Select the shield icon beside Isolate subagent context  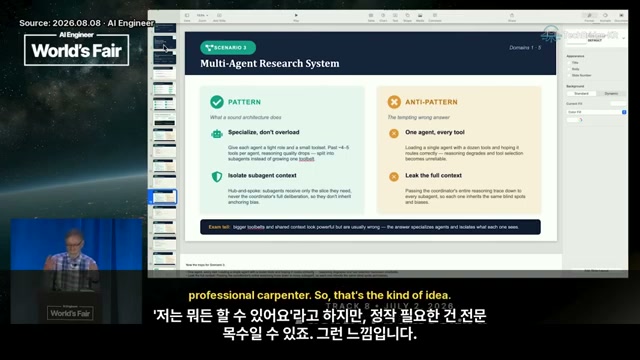click(x=217, y=176)
